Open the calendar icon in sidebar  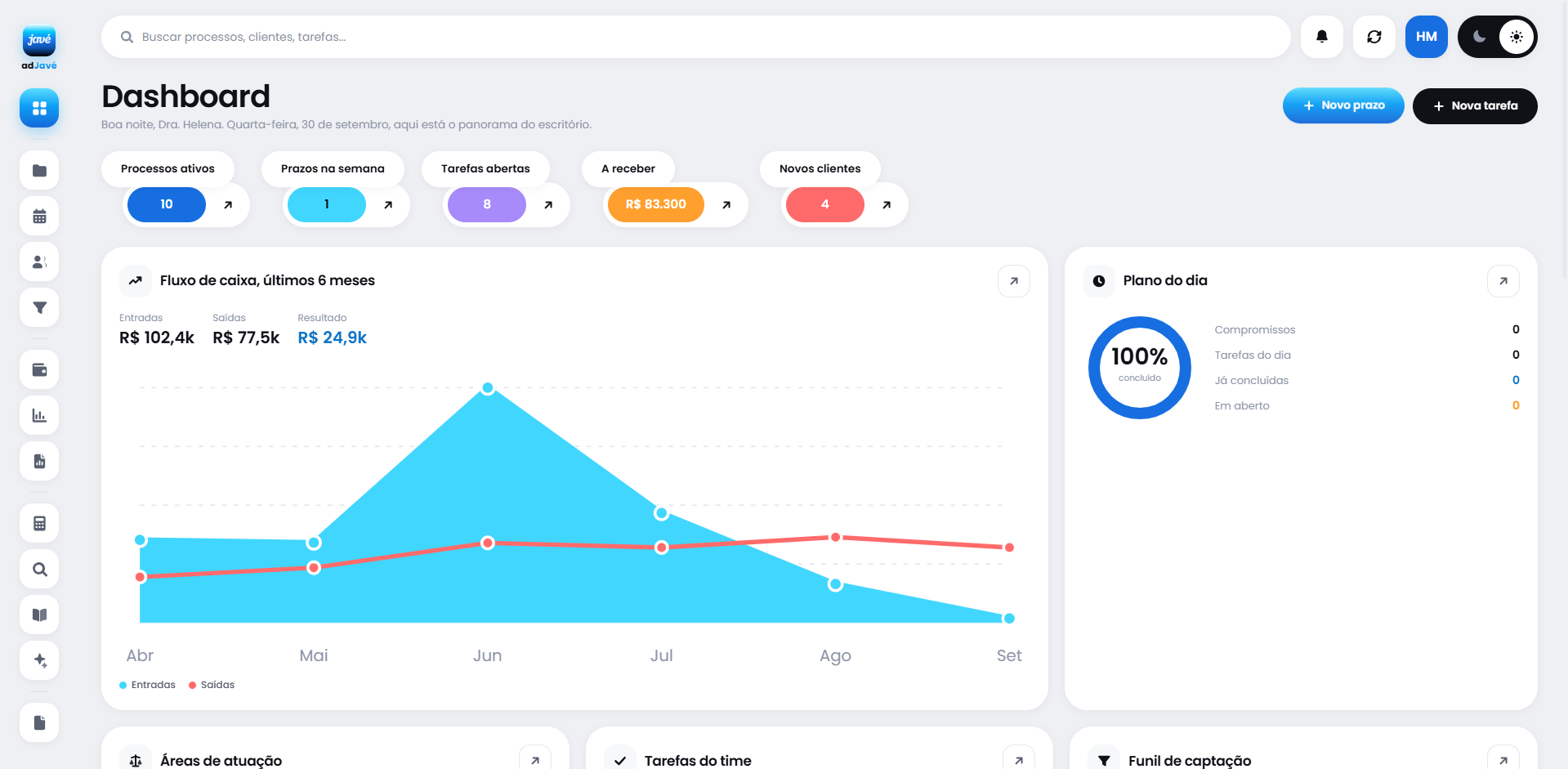tap(39, 216)
